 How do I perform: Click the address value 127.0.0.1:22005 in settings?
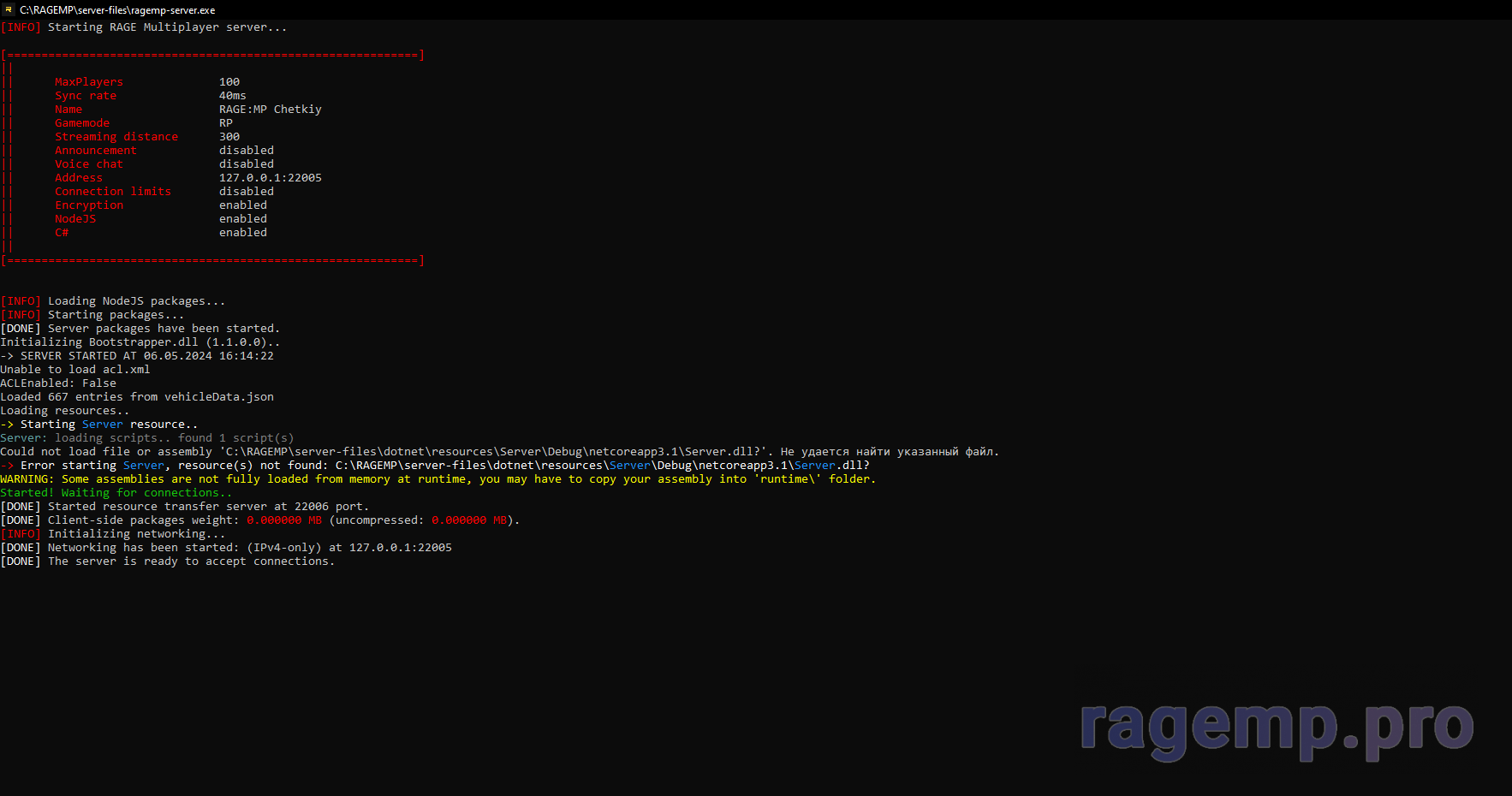tap(271, 178)
